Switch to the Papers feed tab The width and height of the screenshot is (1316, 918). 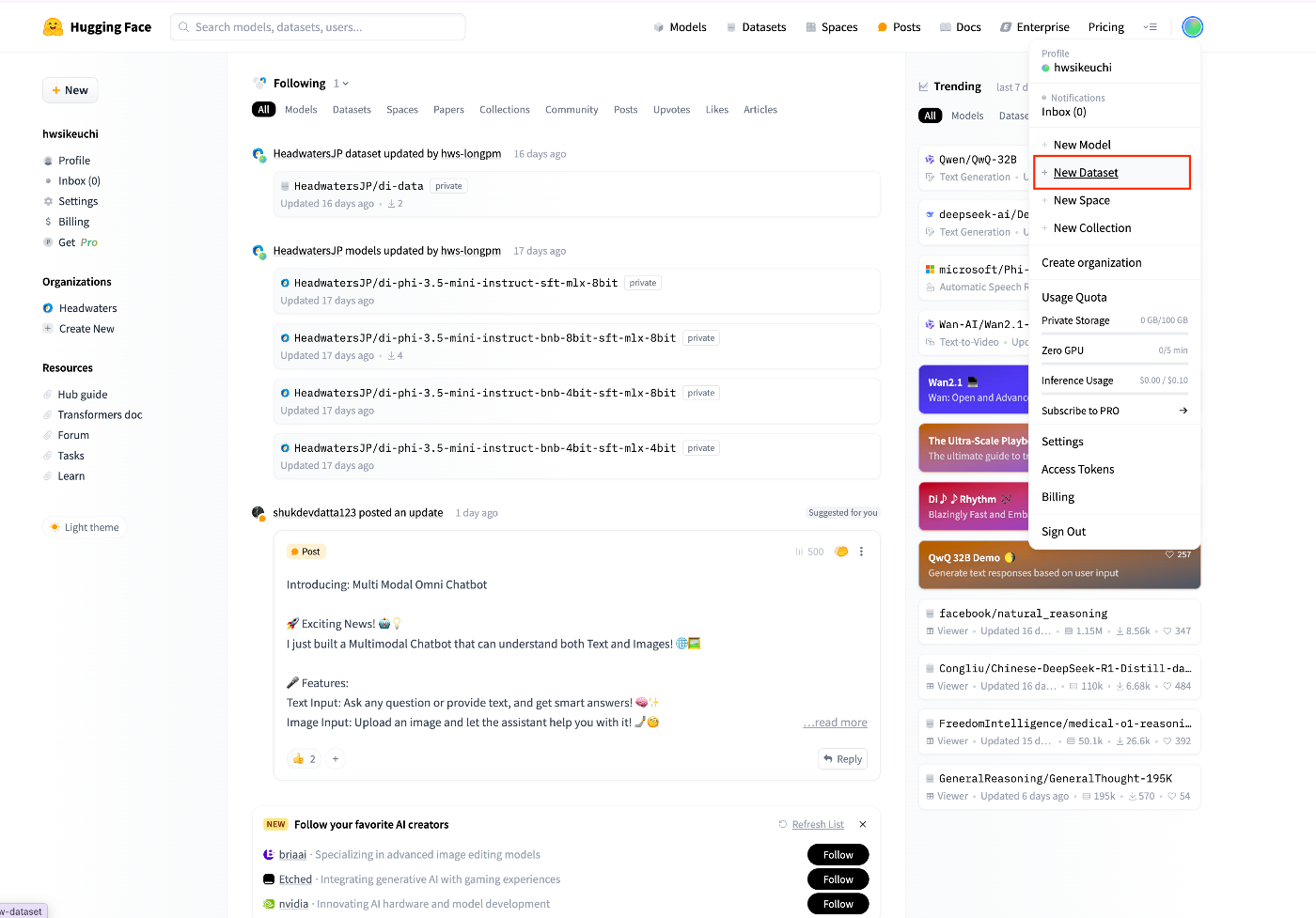click(448, 110)
